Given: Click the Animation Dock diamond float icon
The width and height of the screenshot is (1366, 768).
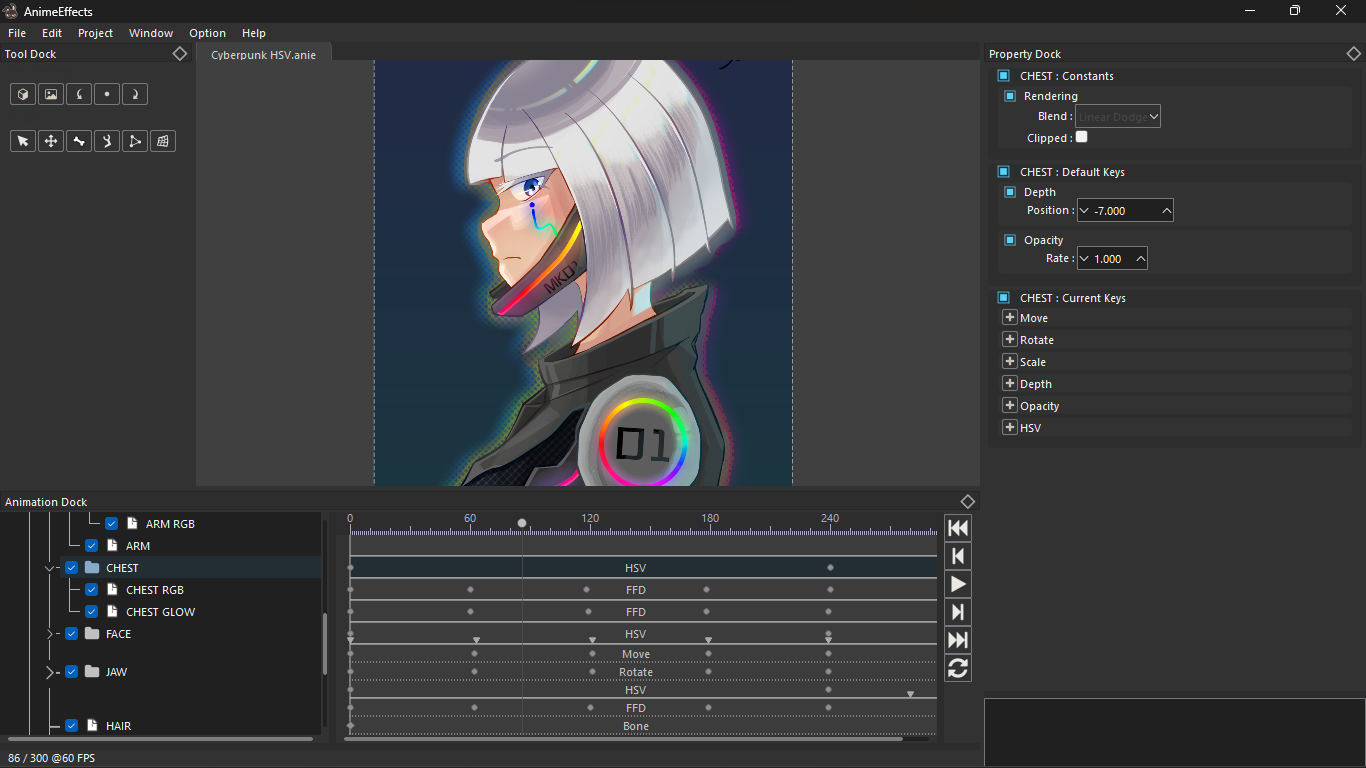Looking at the screenshot, I should (967, 502).
